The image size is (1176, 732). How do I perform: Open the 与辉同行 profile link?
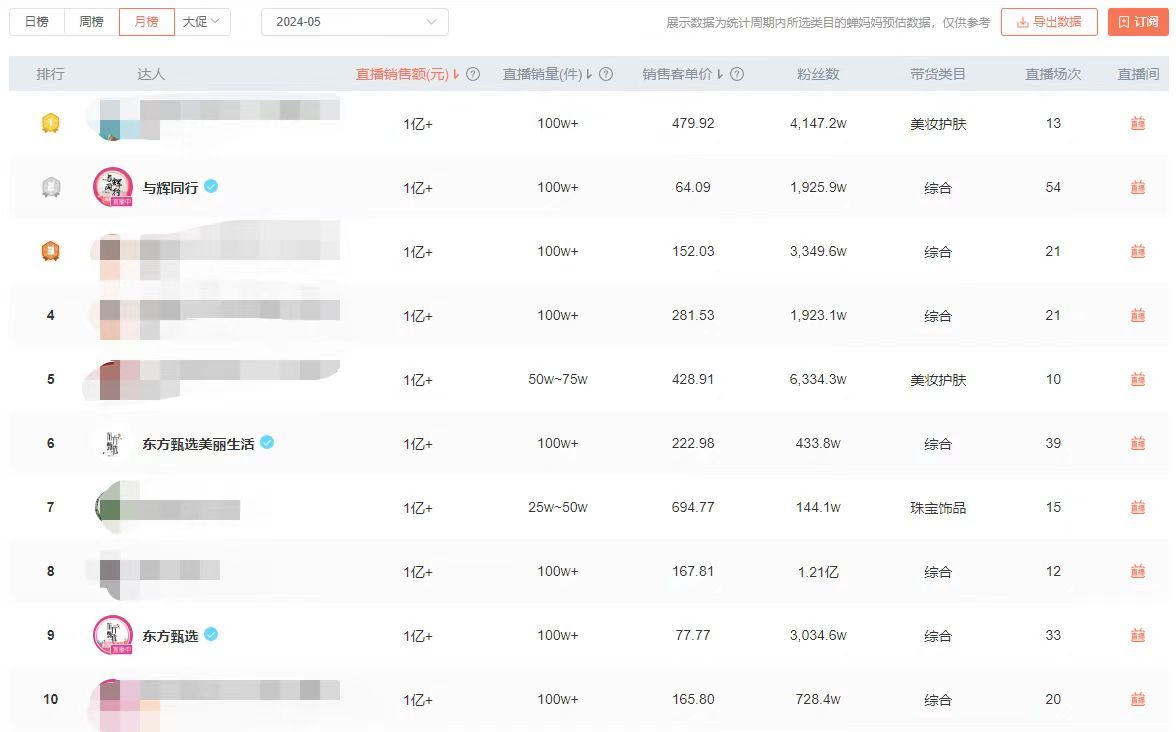pyautogui.click(x=170, y=187)
